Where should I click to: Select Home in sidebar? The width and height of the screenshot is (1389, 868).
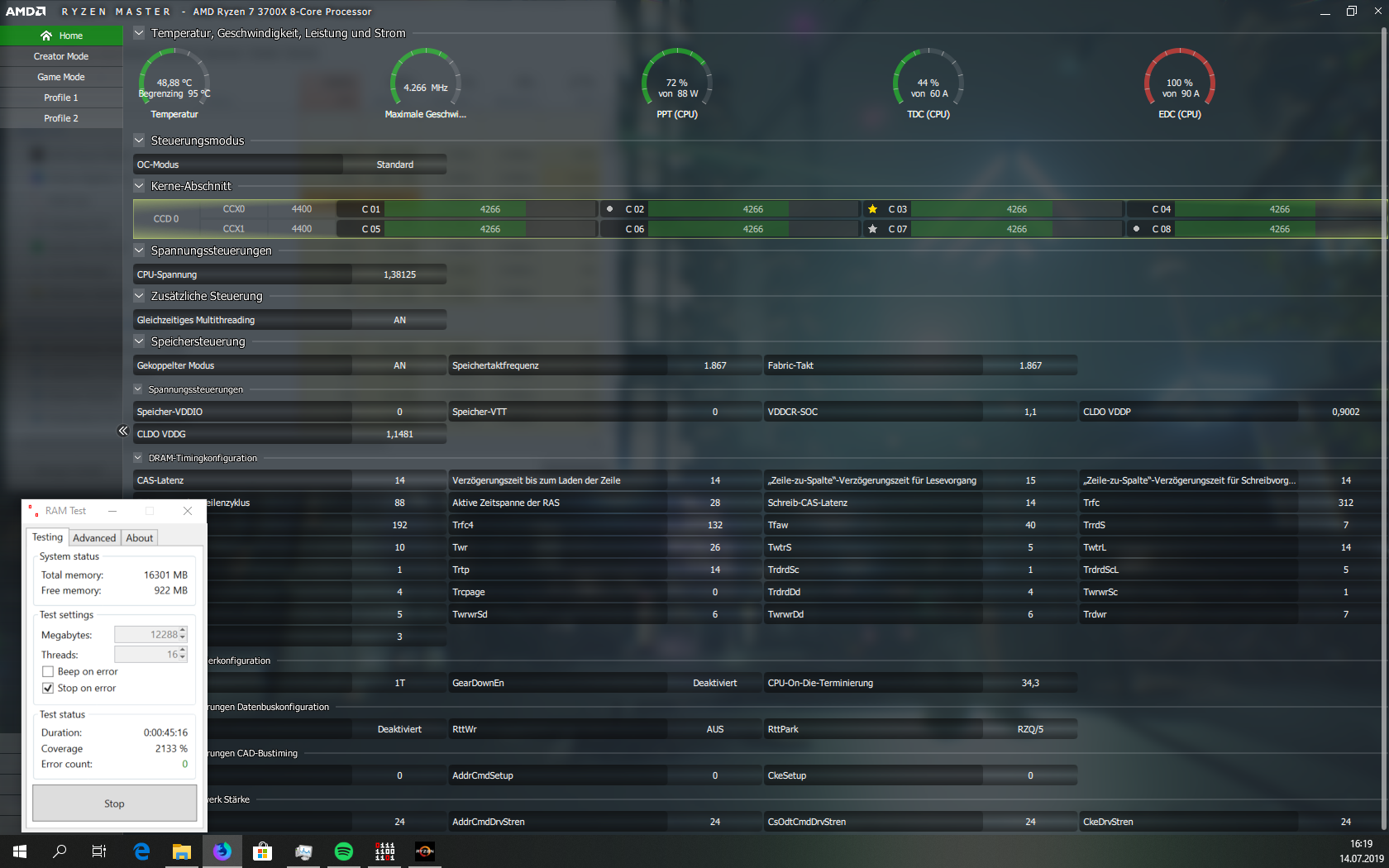coord(61,36)
